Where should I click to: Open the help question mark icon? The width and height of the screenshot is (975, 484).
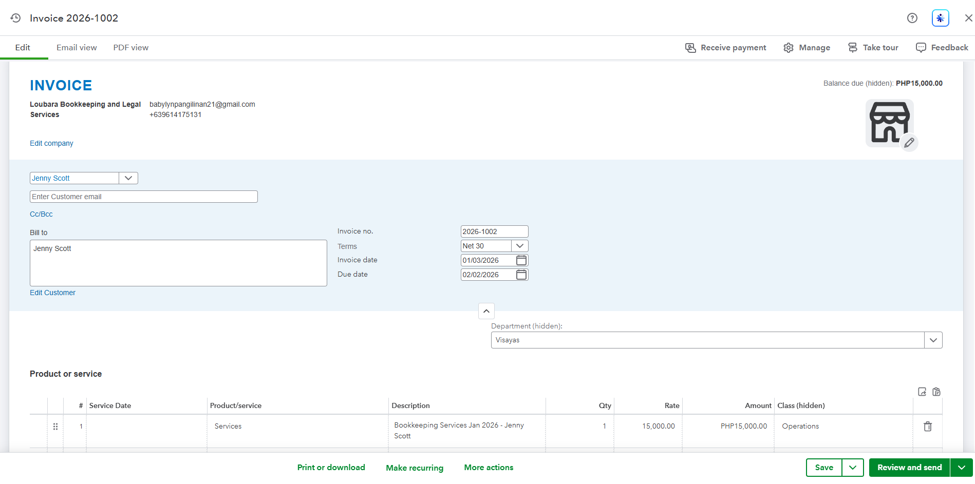click(x=912, y=18)
